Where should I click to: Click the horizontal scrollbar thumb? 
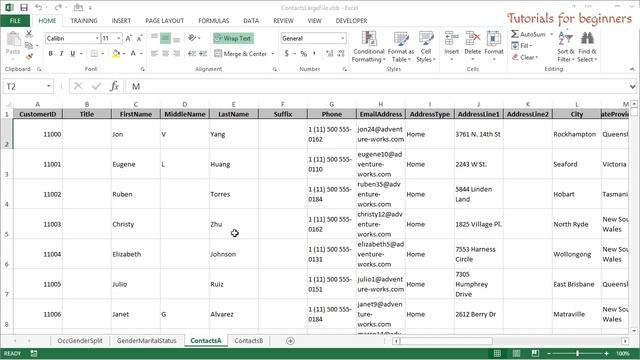click(446, 341)
